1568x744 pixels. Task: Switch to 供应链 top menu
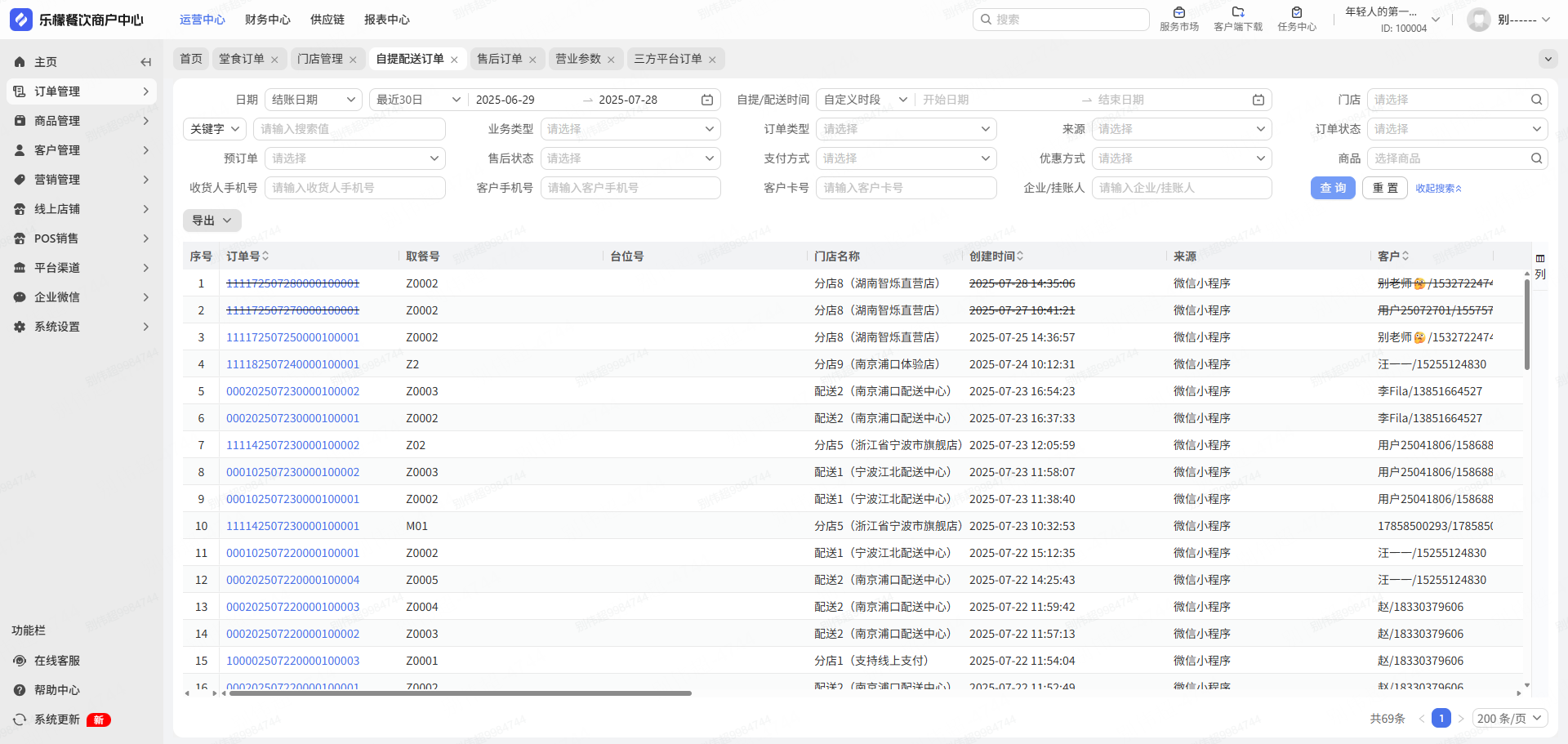point(327,20)
